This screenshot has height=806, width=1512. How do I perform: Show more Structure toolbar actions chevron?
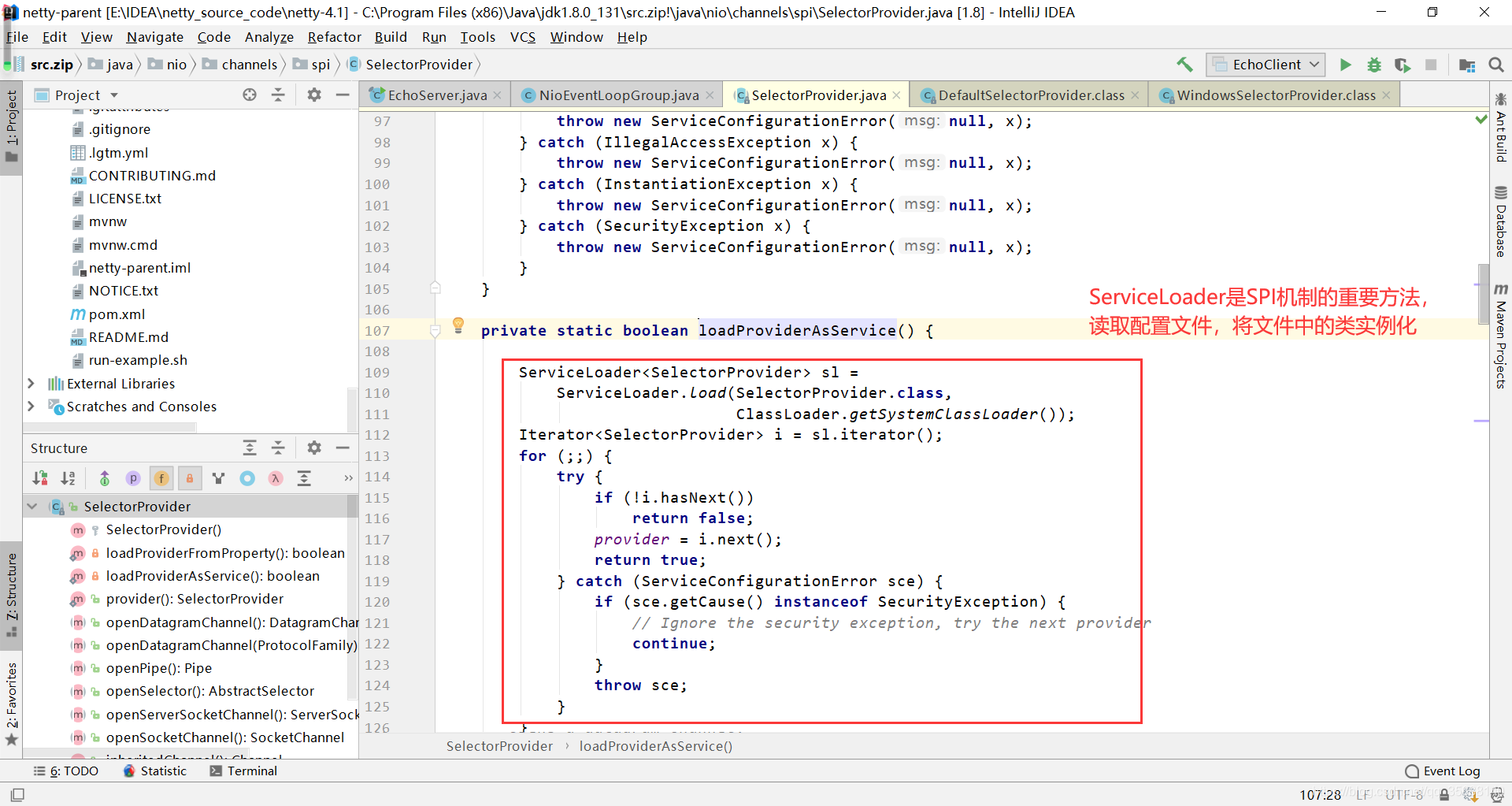[348, 477]
